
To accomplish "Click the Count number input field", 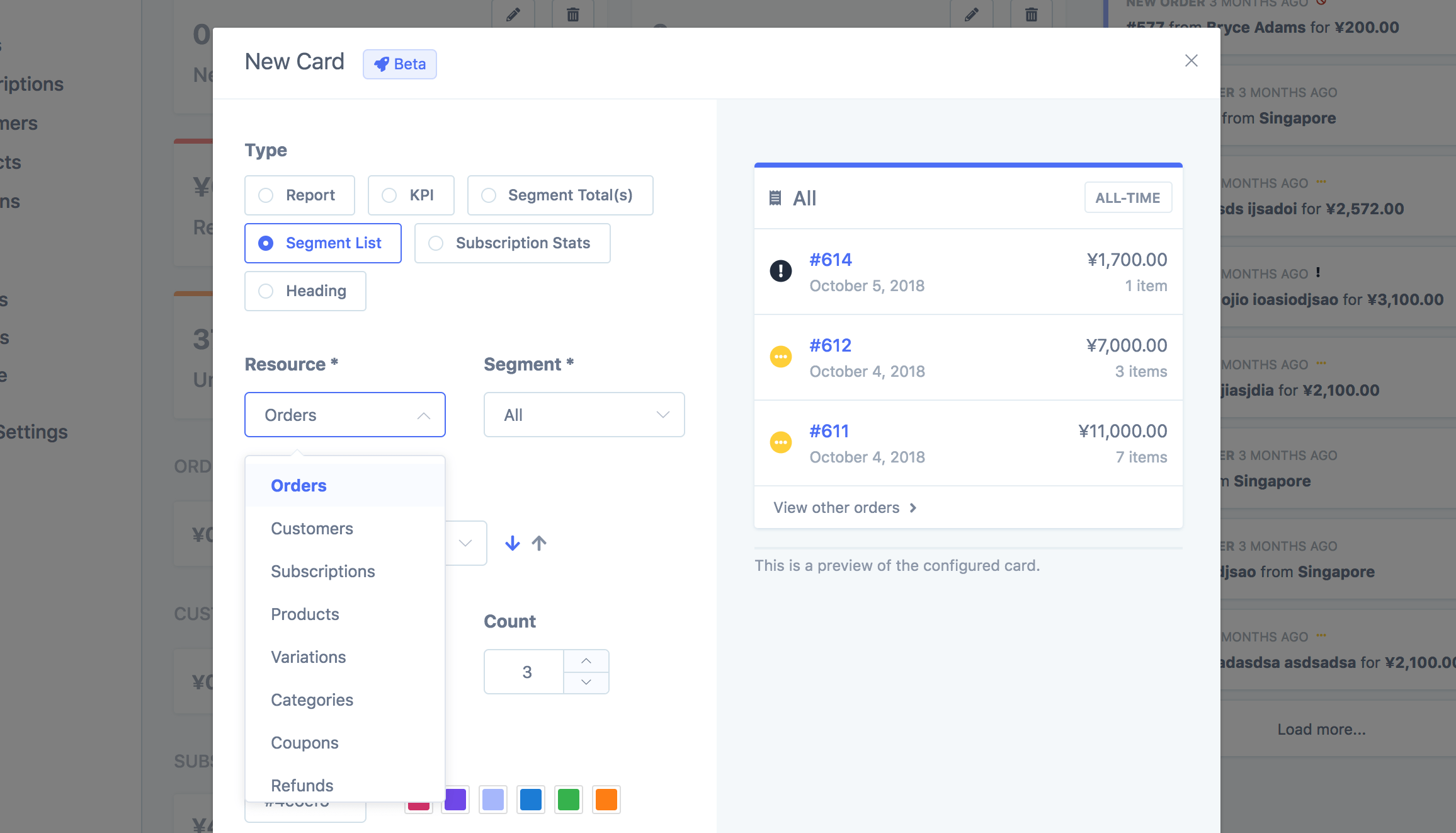I will (525, 672).
